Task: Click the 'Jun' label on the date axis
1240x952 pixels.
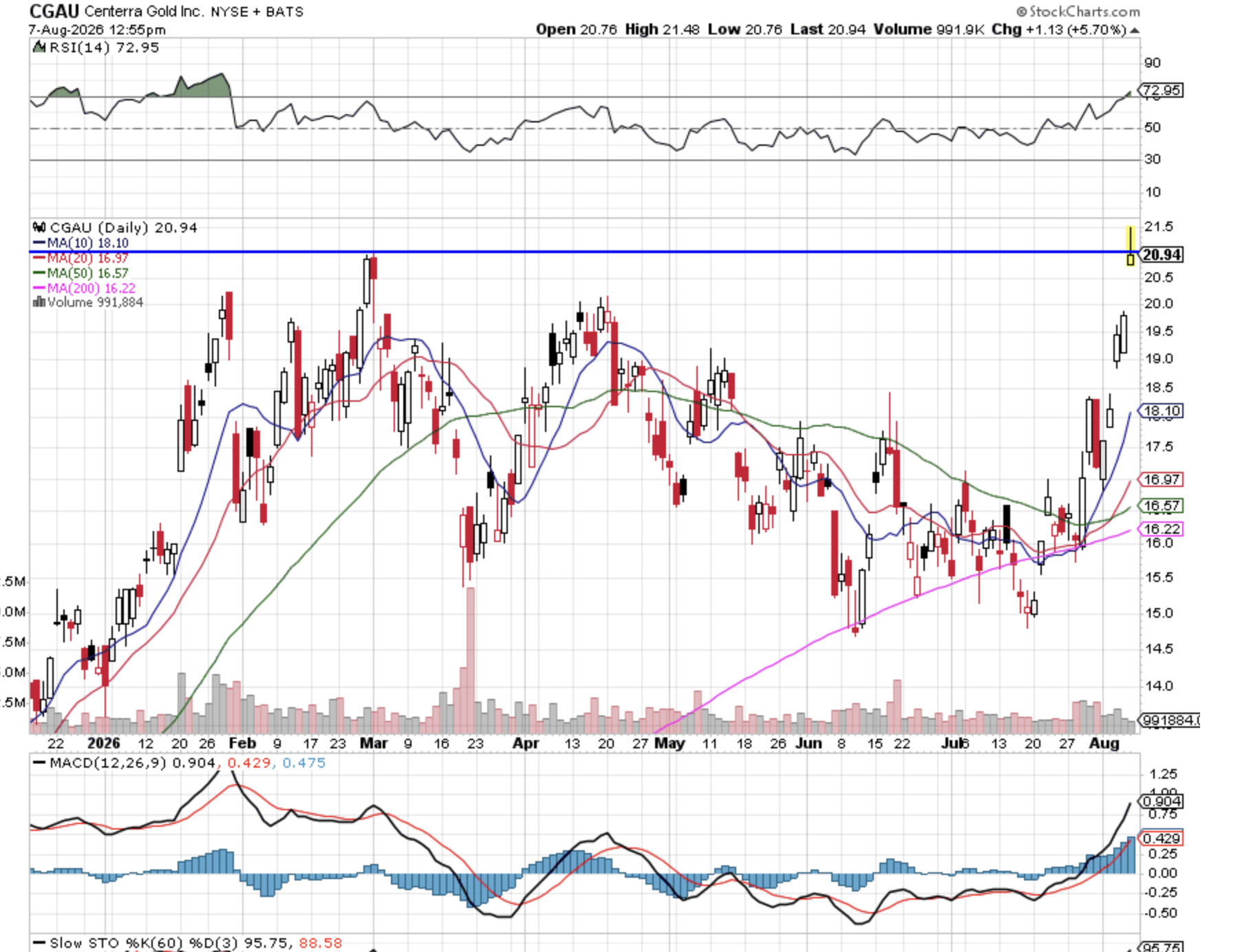Action: coord(809,744)
